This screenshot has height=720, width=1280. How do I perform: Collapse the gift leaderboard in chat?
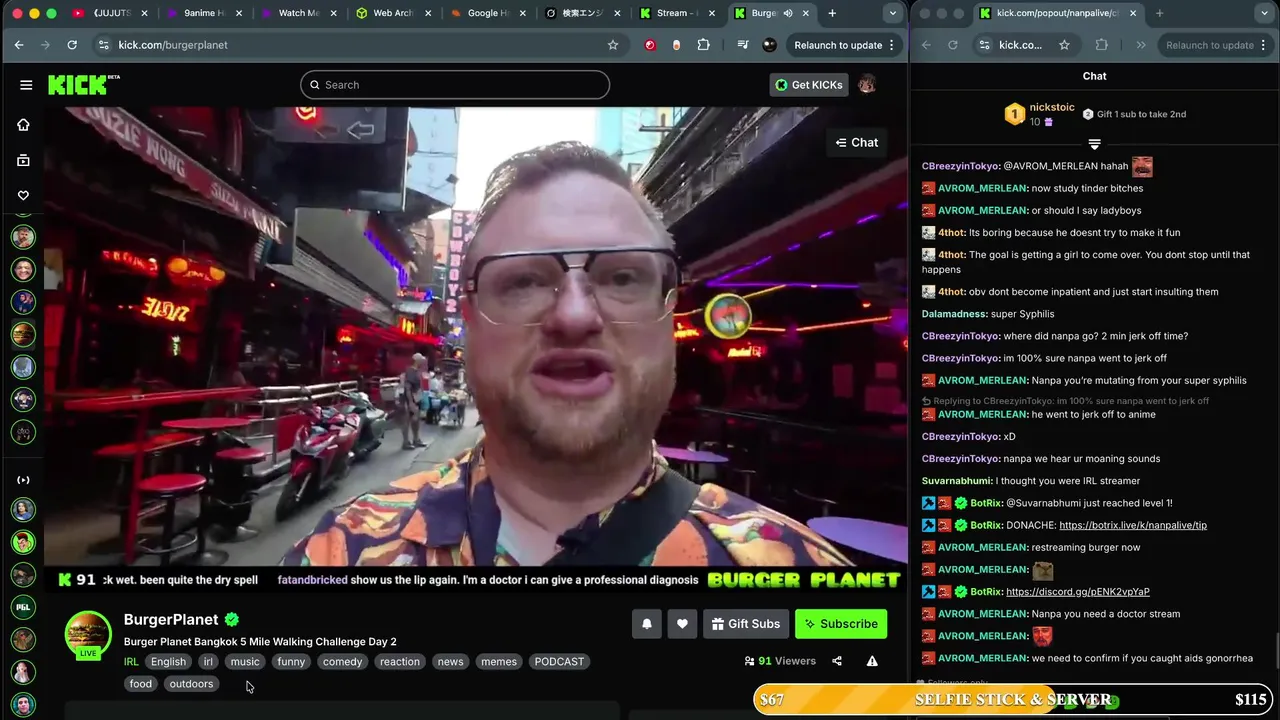1094,145
